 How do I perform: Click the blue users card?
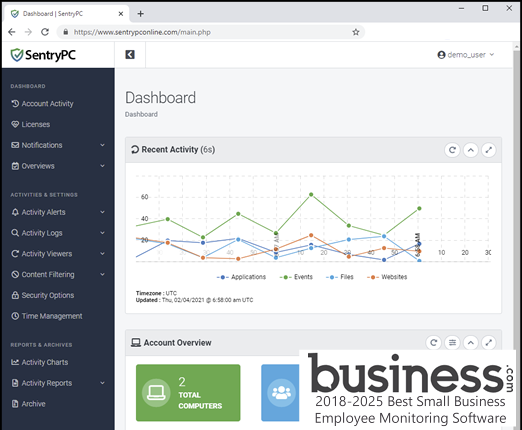(x=280, y=393)
